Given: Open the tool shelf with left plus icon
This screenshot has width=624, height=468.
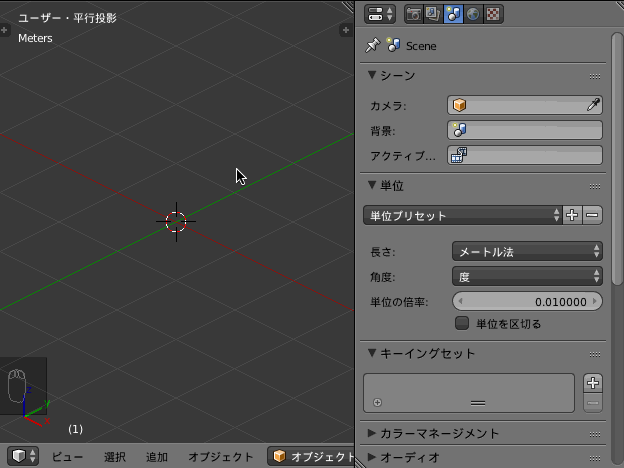Looking at the screenshot, I should [4, 30].
